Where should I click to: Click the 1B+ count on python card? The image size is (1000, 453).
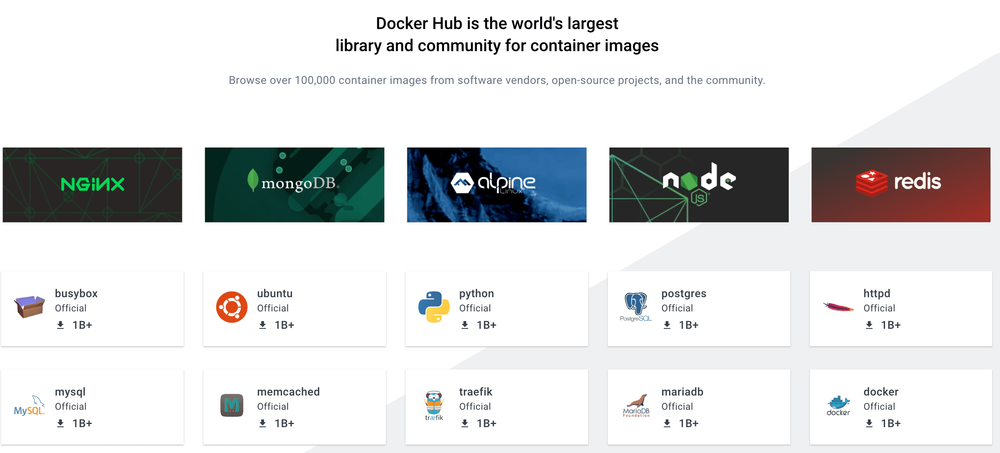(x=487, y=325)
